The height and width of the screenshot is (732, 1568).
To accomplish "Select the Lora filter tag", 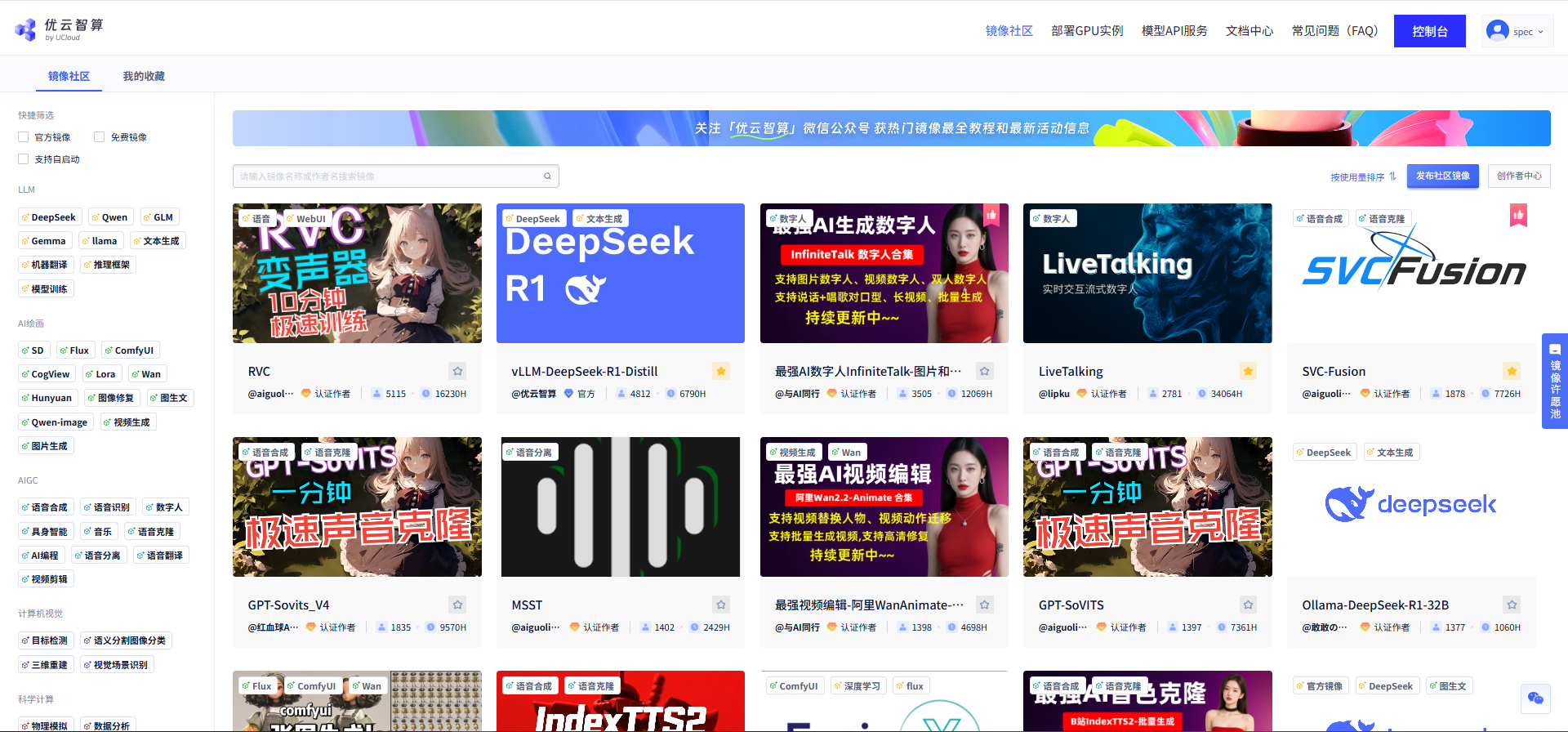I will (x=102, y=374).
